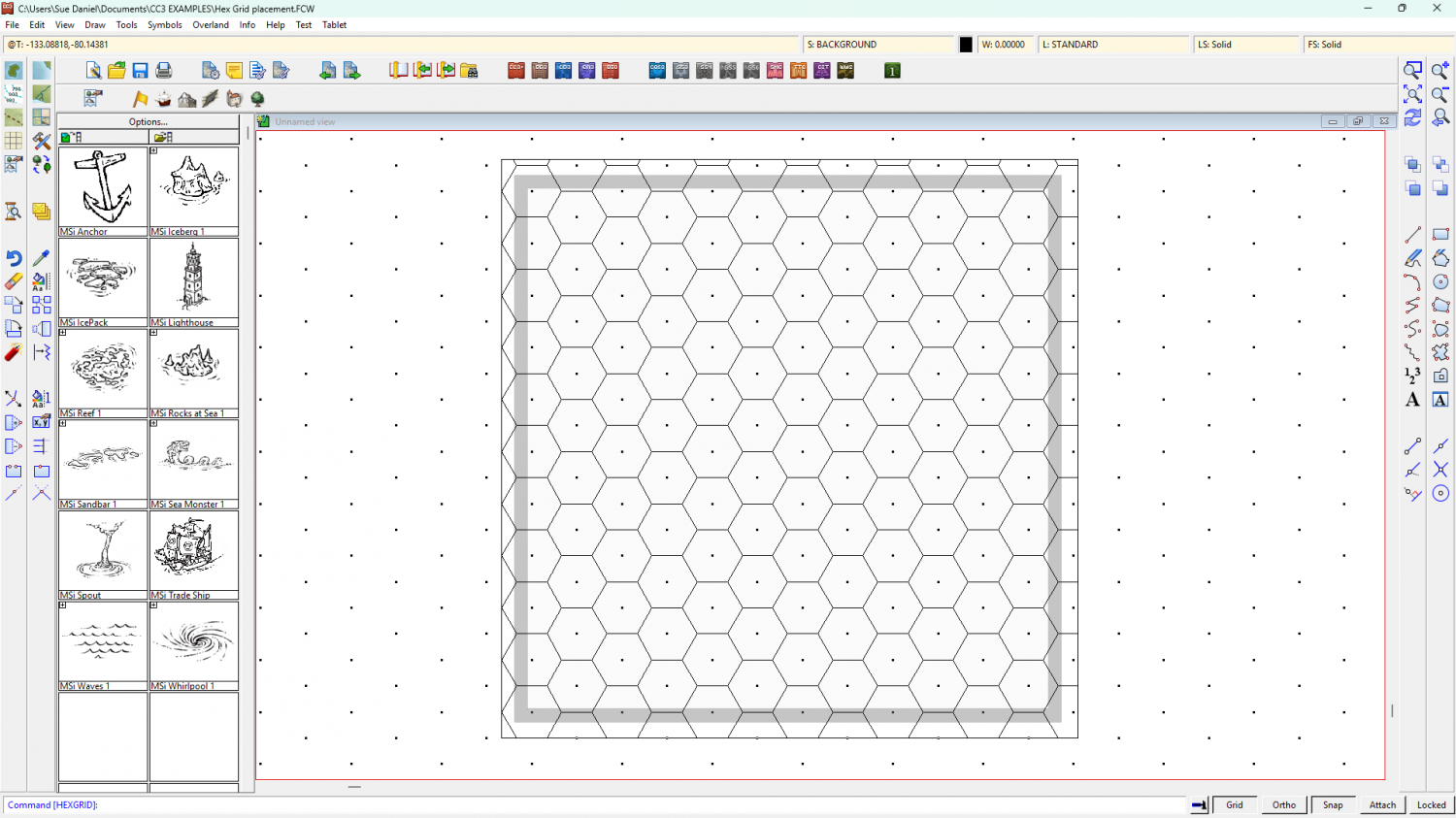Open the L: STANDARD layer selector
This screenshot has width=1456, height=818.
point(1112,45)
